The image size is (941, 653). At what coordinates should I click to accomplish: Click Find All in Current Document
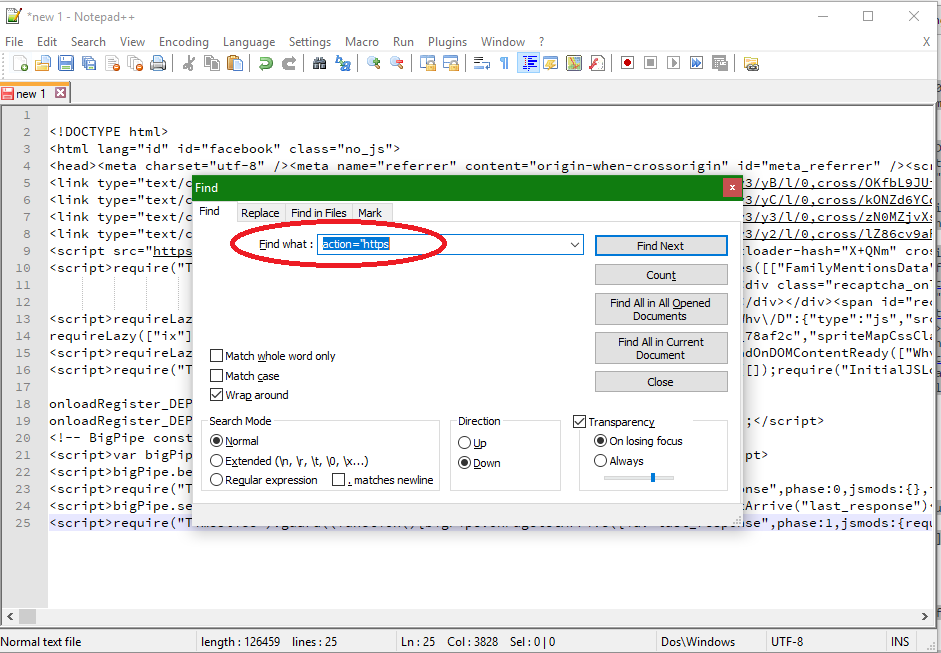pos(661,348)
